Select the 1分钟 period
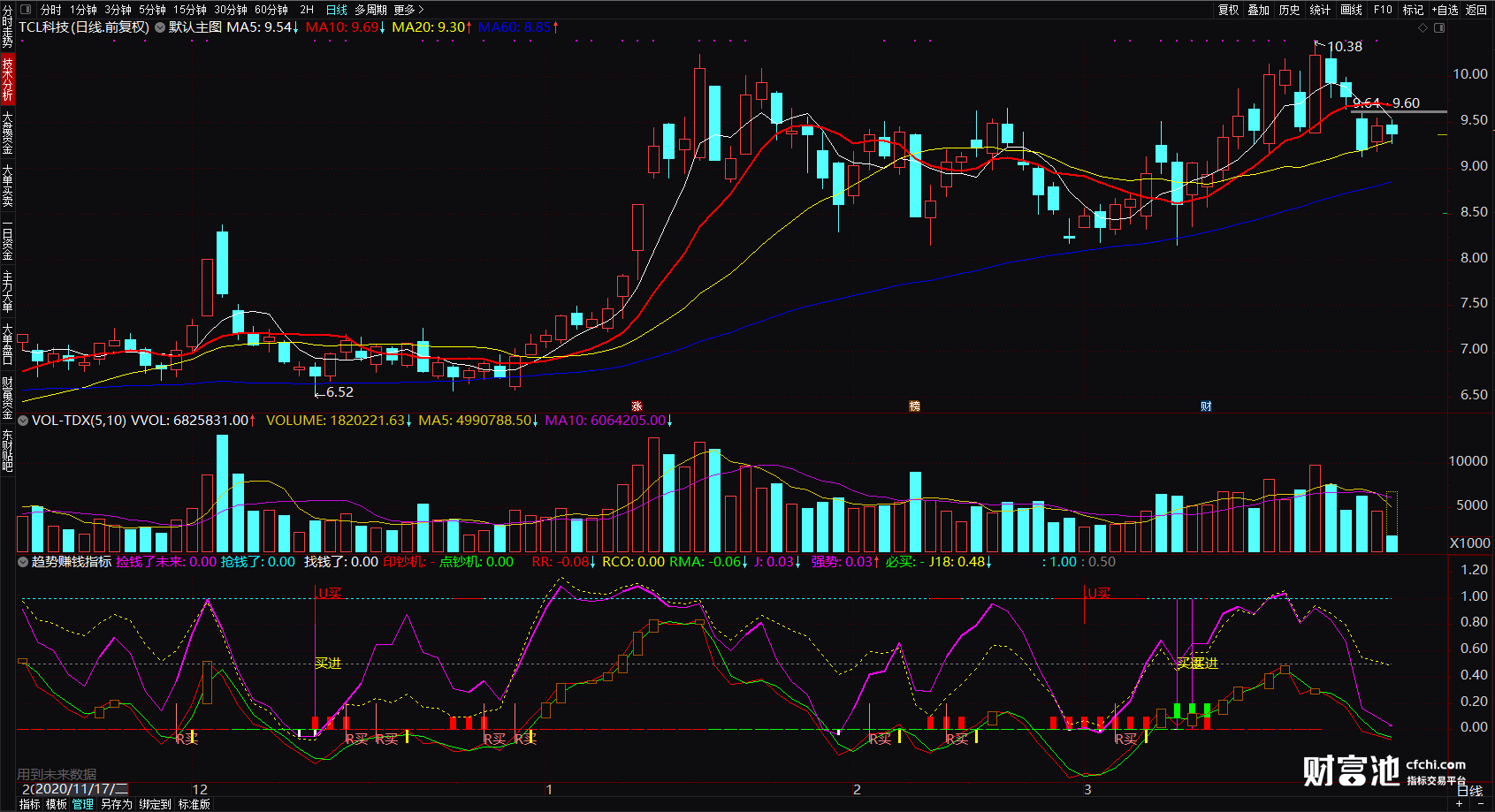Viewport: 1495px width, 812px height. [x=84, y=10]
